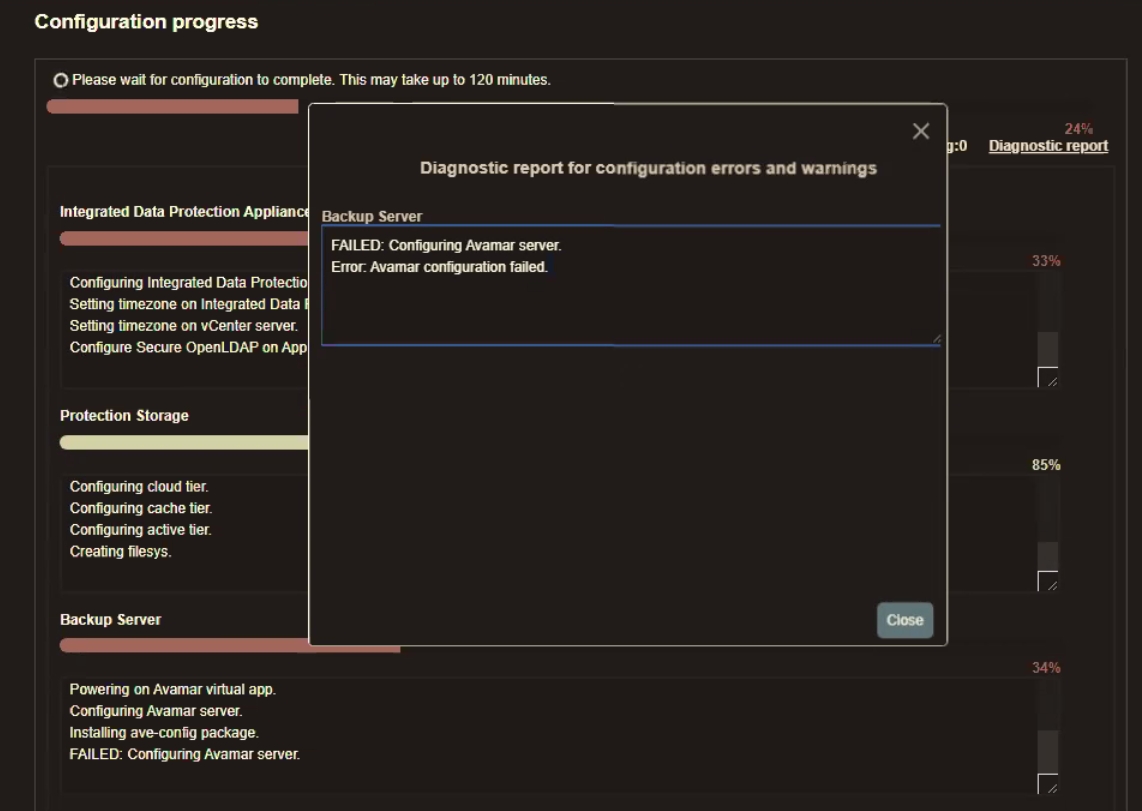Screen dimensions: 1142x811
Task: Click the overall configuration progress bar
Action: pyautogui.click(x=173, y=107)
